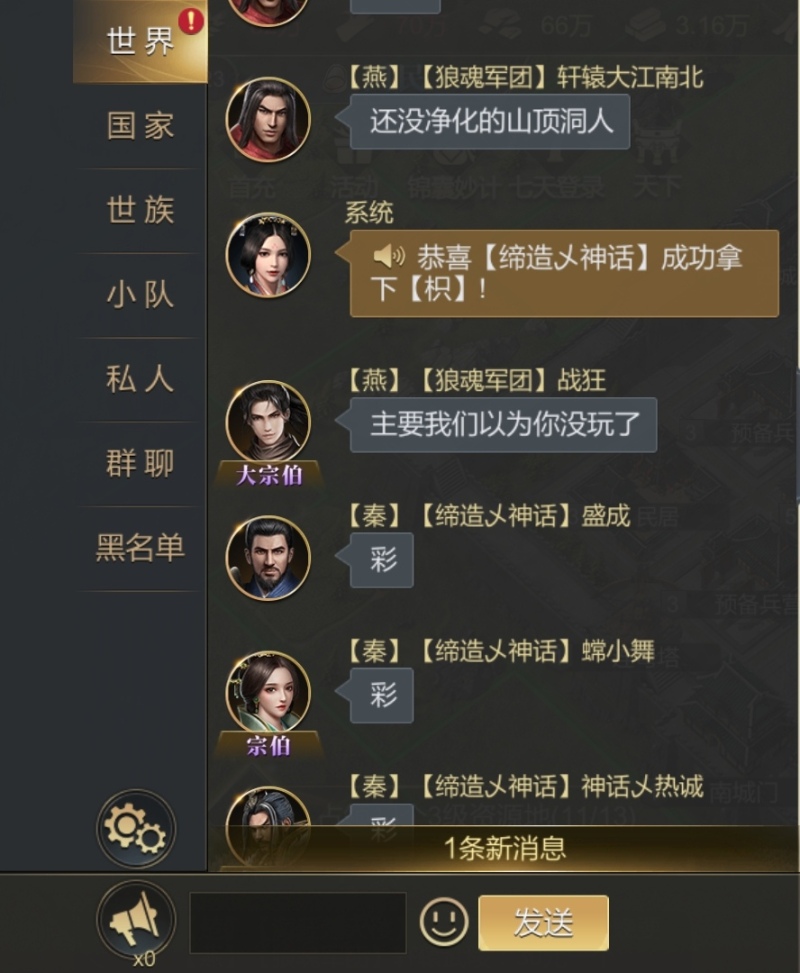Screen dimensions: 800x973
Task: Switch to the 国家 chat tab
Action: coord(140,126)
